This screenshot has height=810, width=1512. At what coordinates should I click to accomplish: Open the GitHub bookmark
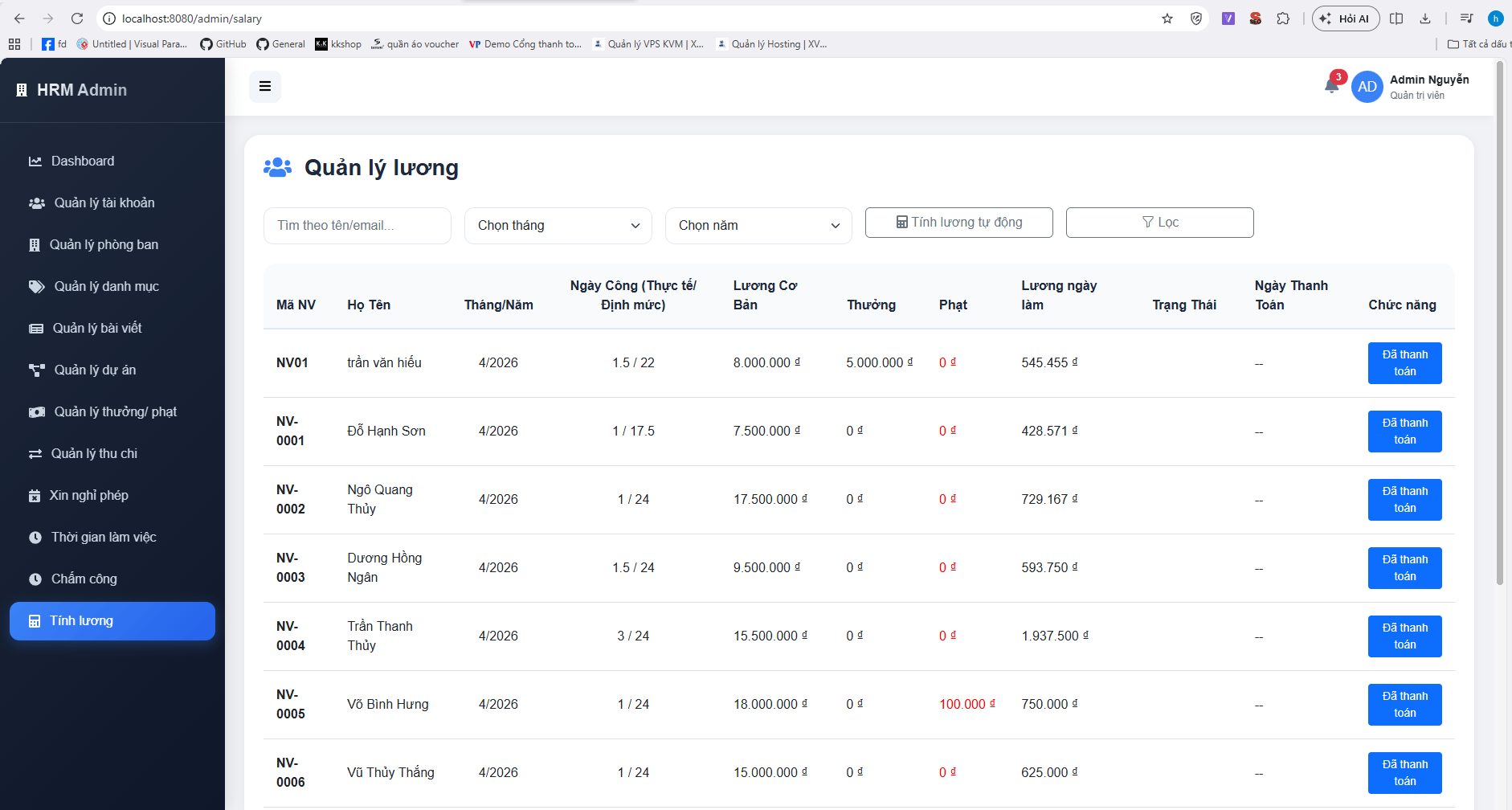coord(223,44)
